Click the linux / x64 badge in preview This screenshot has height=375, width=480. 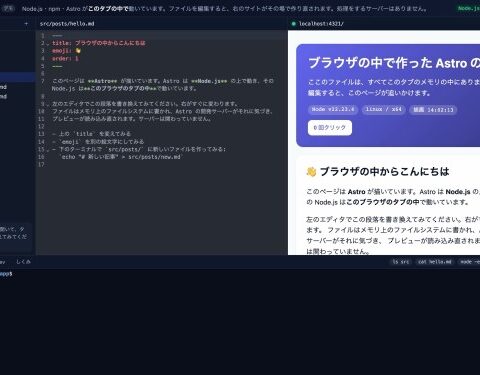[x=384, y=109]
